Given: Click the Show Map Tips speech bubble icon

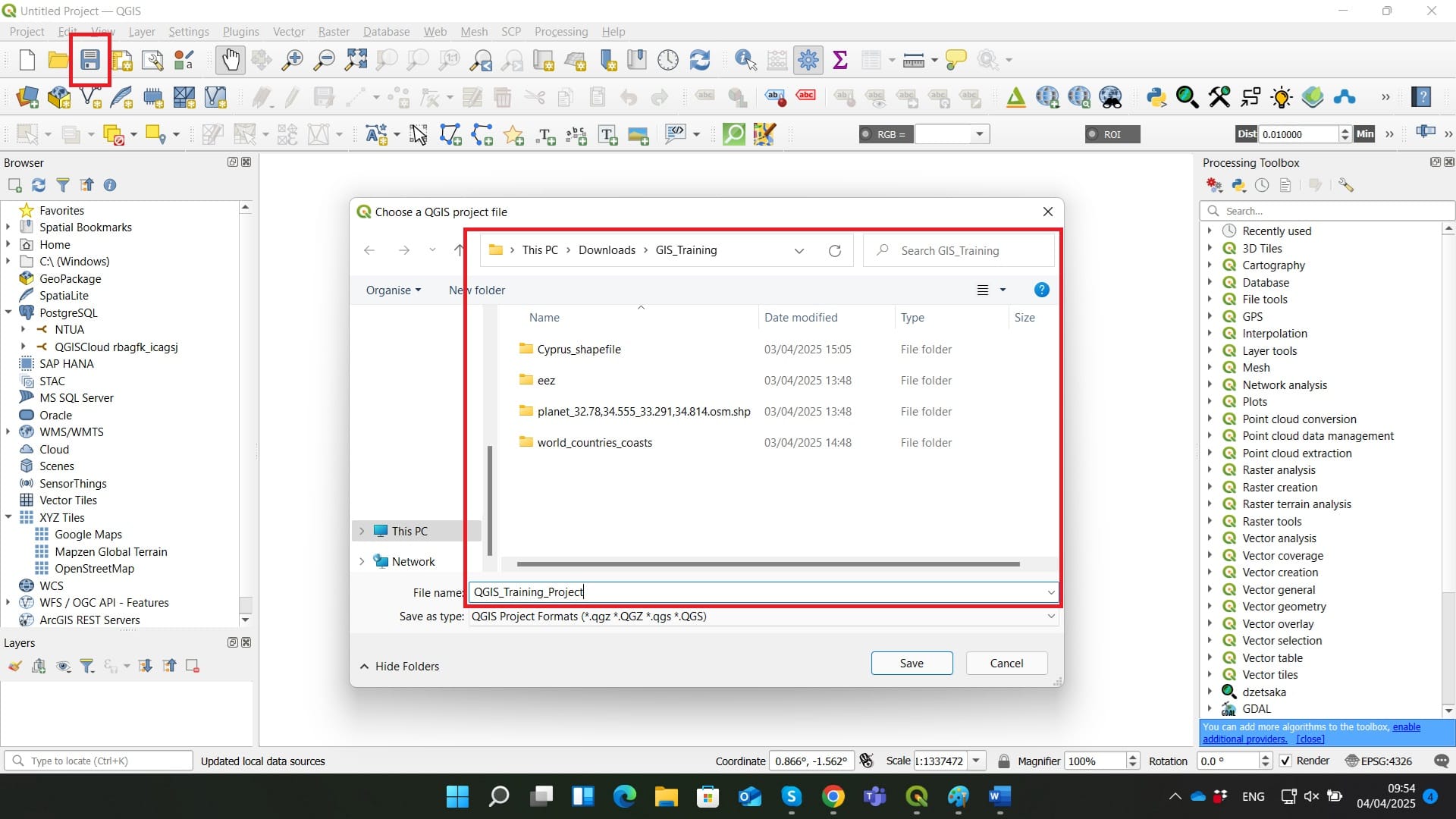Looking at the screenshot, I should pos(956,60).
